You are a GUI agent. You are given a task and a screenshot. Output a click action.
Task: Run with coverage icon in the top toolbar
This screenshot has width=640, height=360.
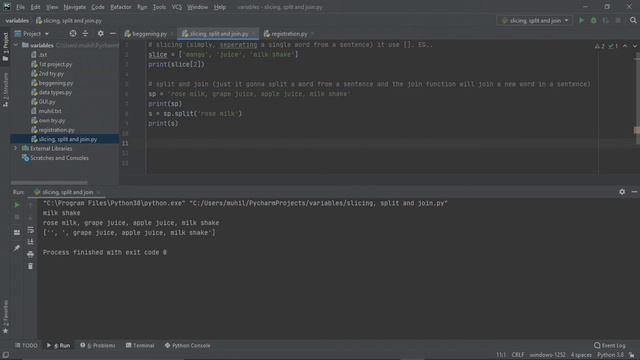click(606, 20)
